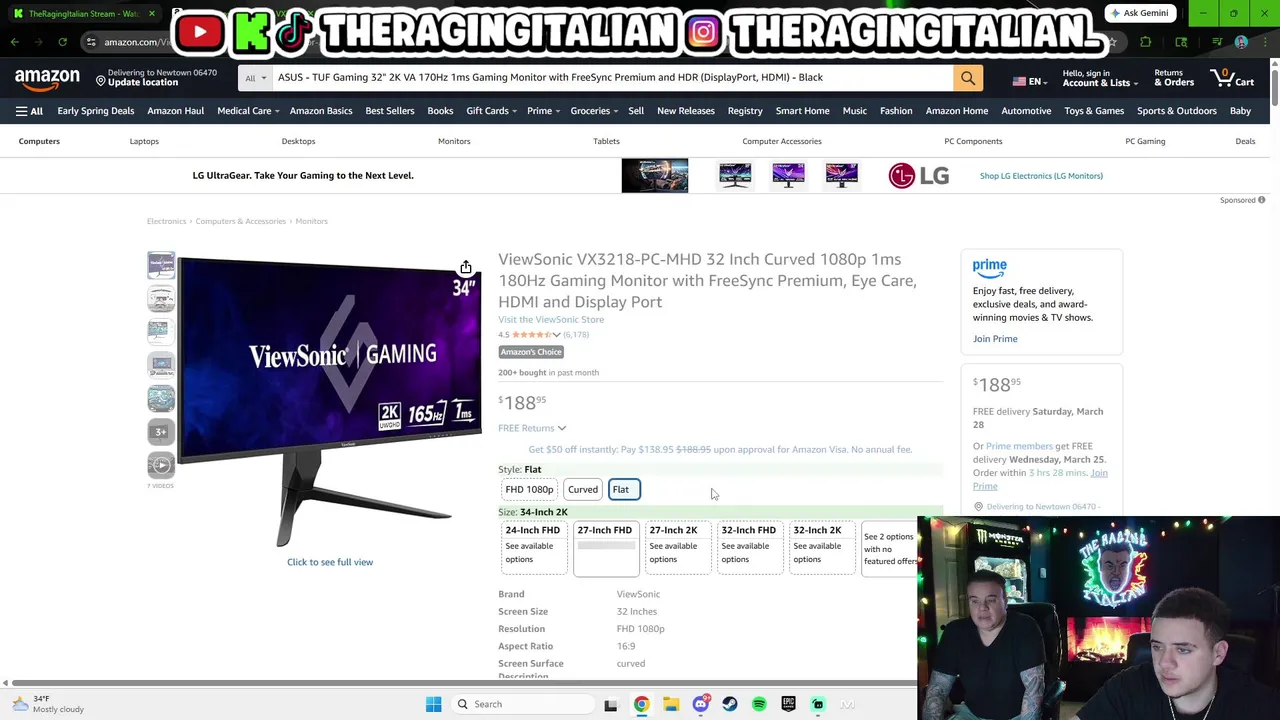Visit the ViewSonic Store link
The height and width of the screenshot is (720, 1280).
click(551, 319)
